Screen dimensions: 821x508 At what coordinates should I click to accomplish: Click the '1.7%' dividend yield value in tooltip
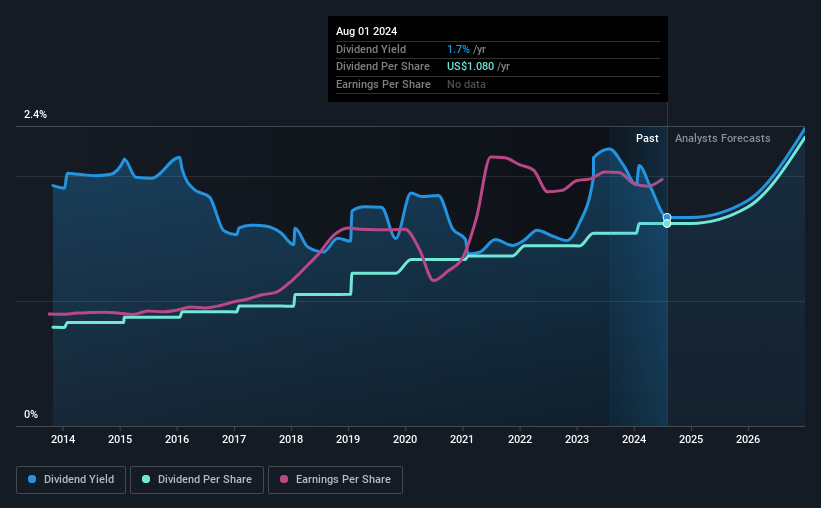pos(458,49)
